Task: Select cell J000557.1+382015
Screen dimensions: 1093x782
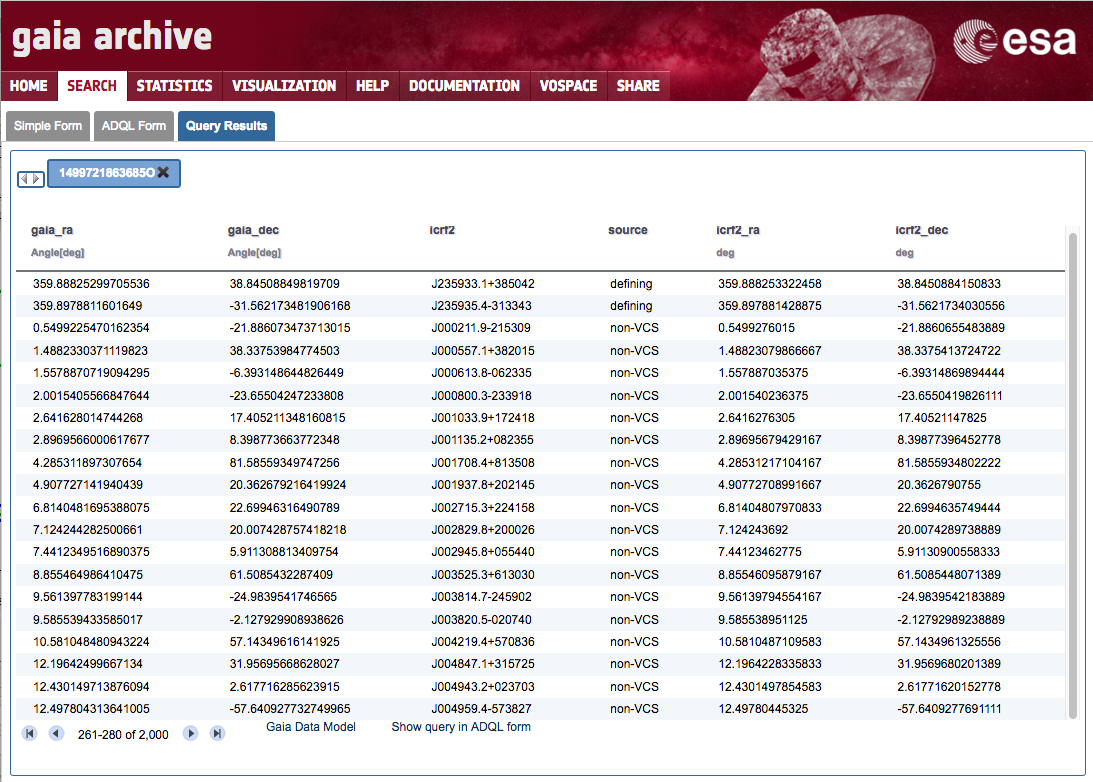Action: (x=483, y=351)
